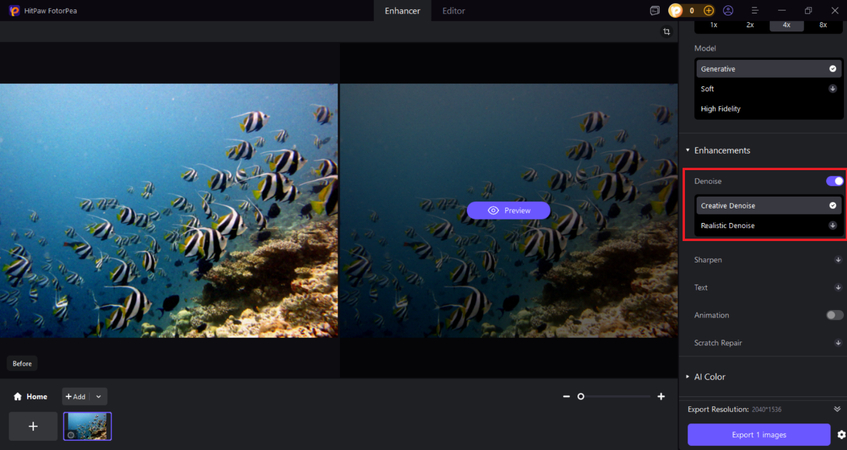The width and height of the screenshot is (847, 450).
Task: Click the zoom slider handle
Action: pos(581,397)
